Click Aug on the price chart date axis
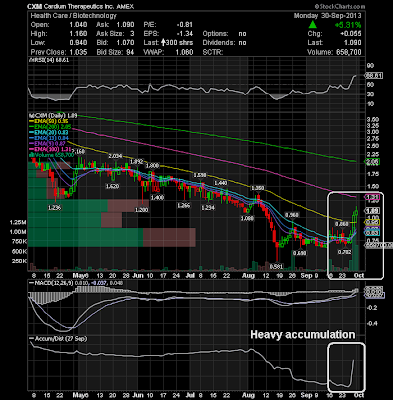 coord(248,275)
